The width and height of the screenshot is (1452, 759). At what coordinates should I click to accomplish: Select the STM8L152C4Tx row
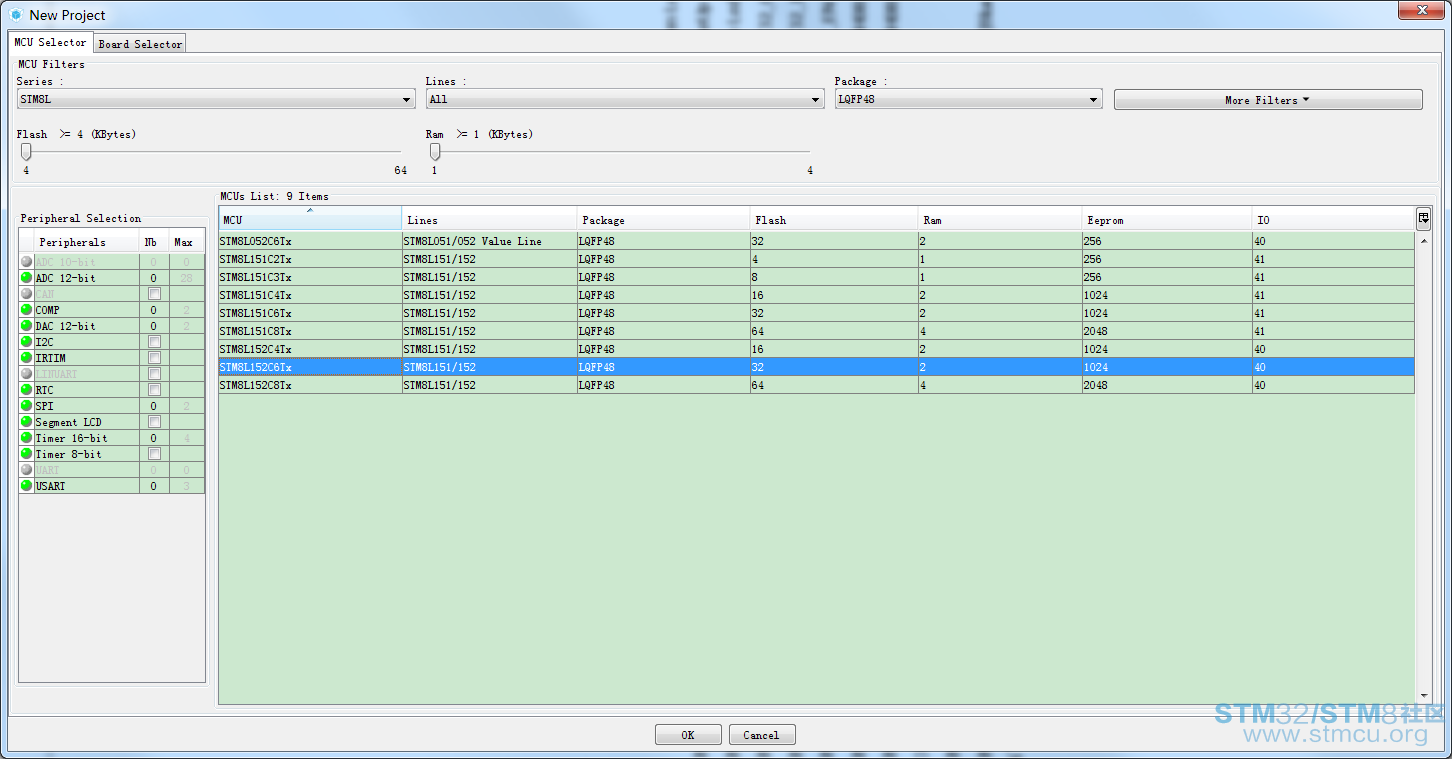click(816, 349)
